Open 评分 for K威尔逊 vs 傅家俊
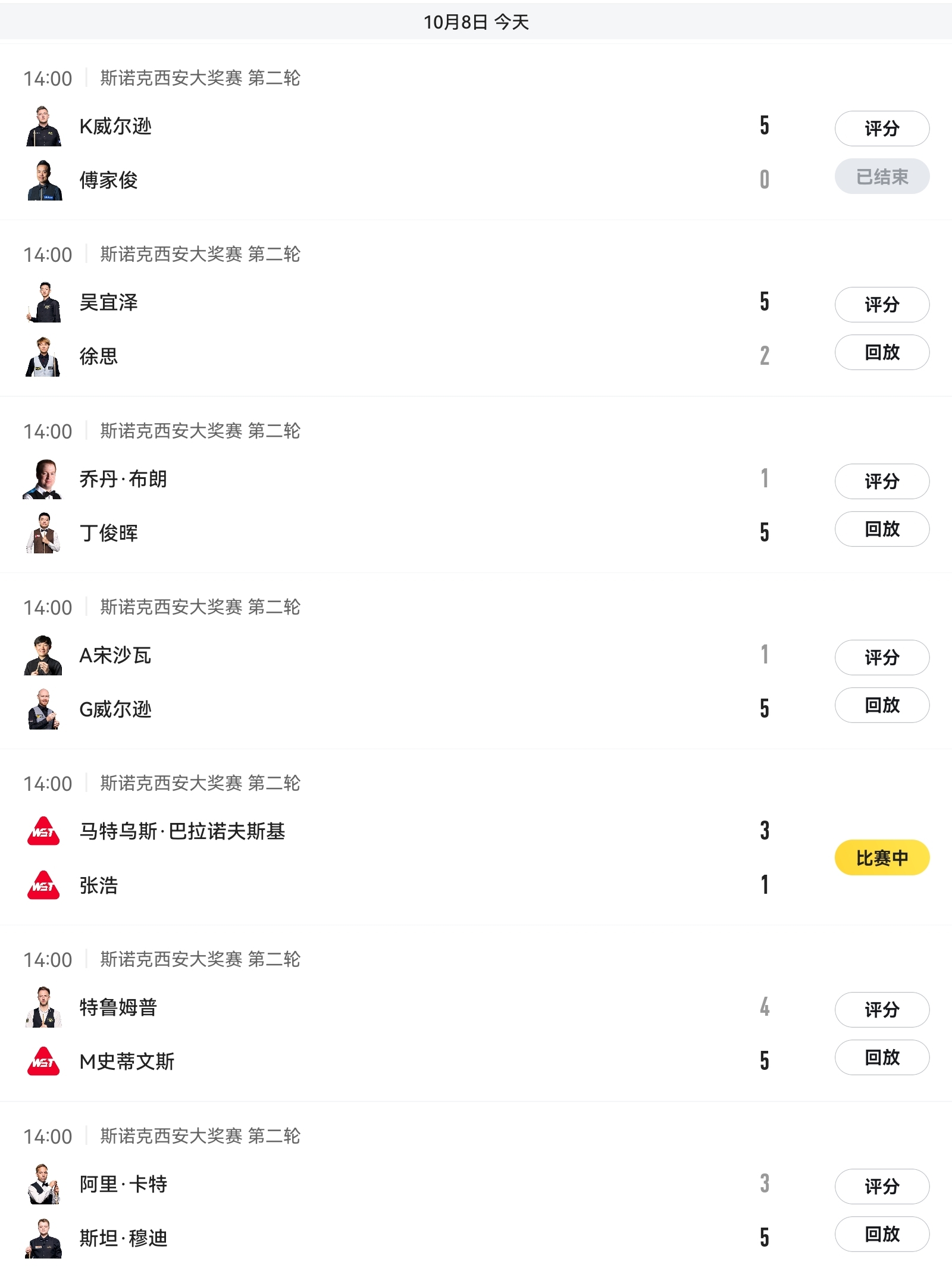The image size is (952, 1274). coord(881,129)
